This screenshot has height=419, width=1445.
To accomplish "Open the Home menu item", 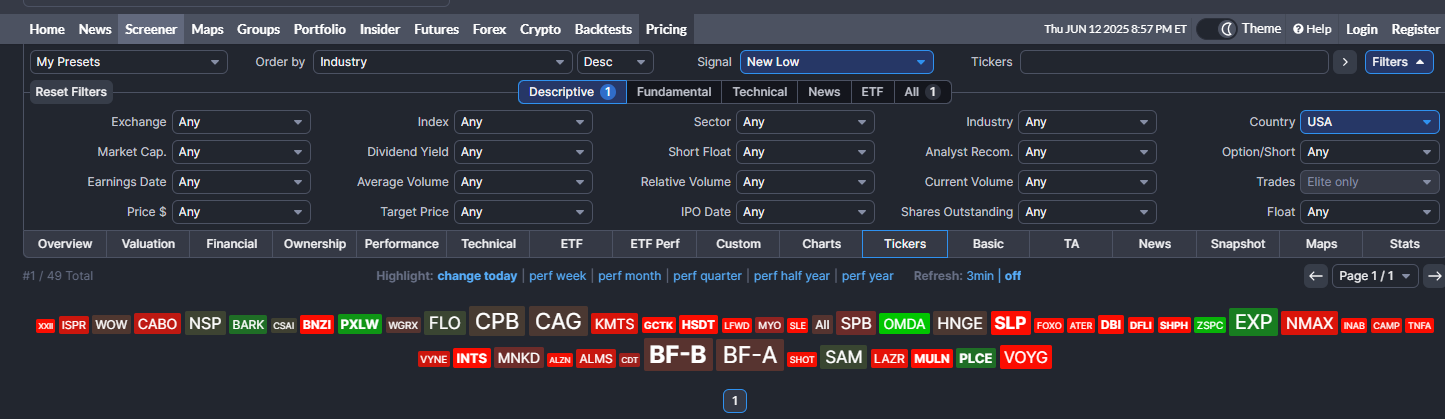I will (47, 29).
